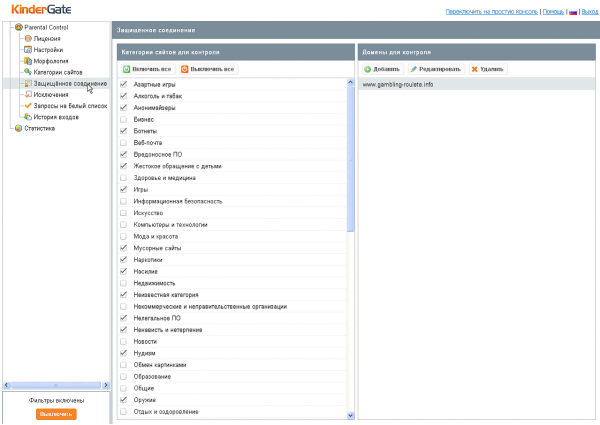Image resolution: width=600 pixels, height=425 pixels.
Task: Click the Статистика icon in the sidebar
Action: (18, 128)
